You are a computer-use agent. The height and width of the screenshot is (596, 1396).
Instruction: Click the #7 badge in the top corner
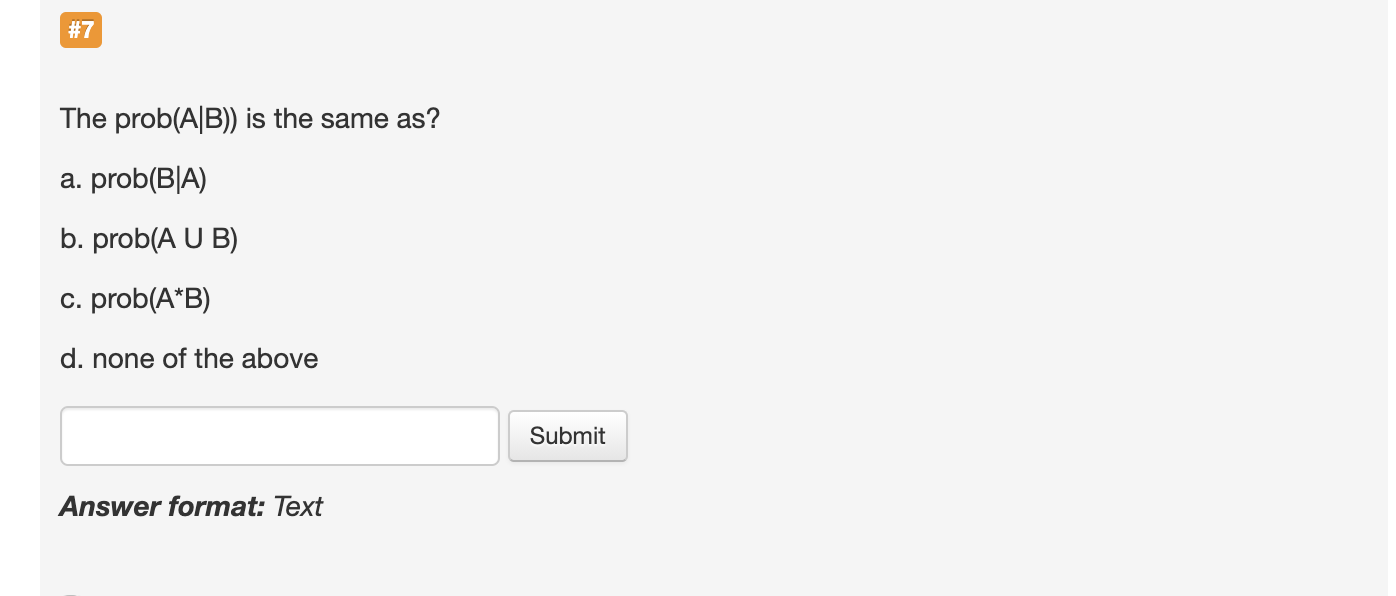point(81,29)
